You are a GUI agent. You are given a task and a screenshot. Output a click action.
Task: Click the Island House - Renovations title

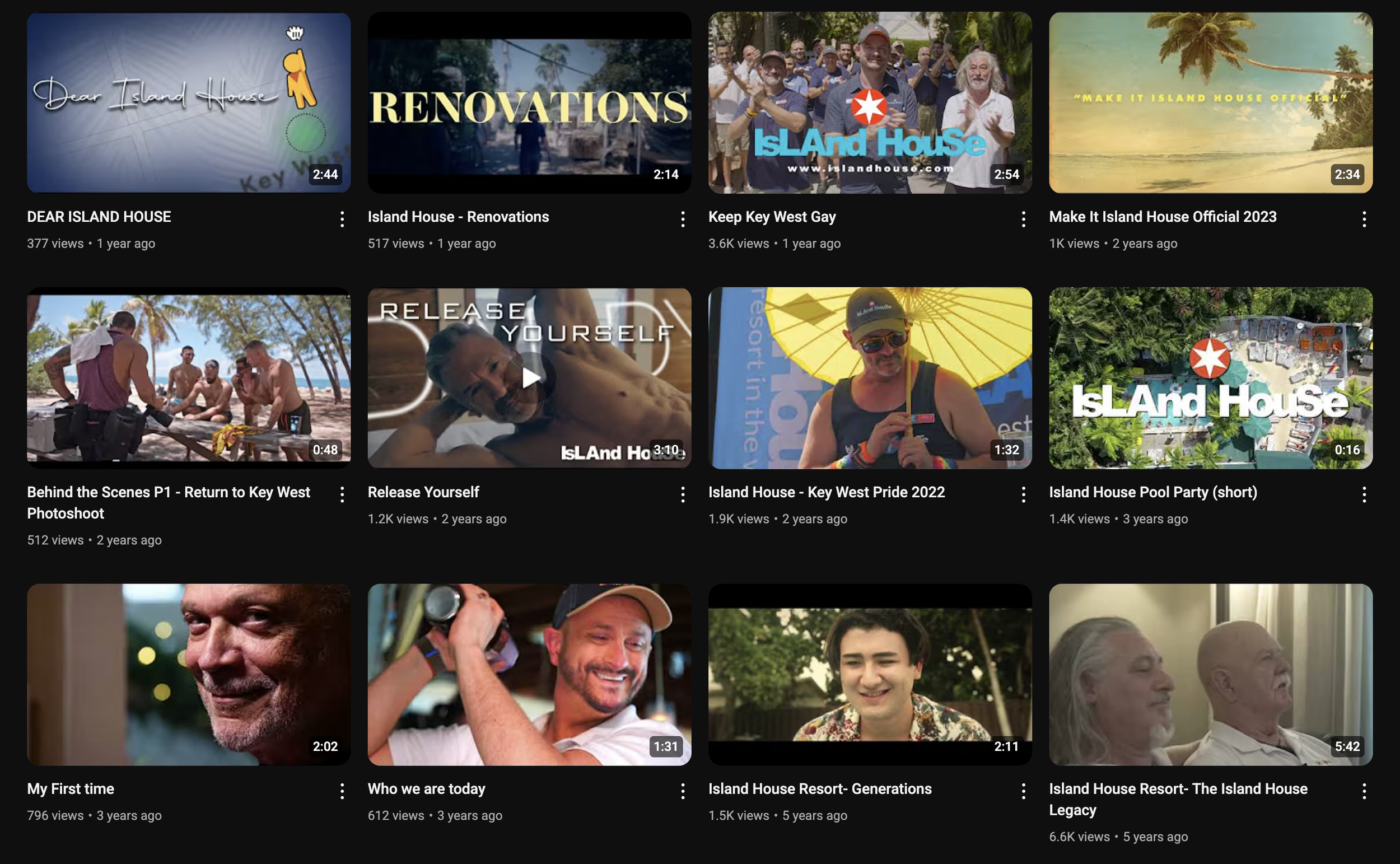(x=458, y=217)
